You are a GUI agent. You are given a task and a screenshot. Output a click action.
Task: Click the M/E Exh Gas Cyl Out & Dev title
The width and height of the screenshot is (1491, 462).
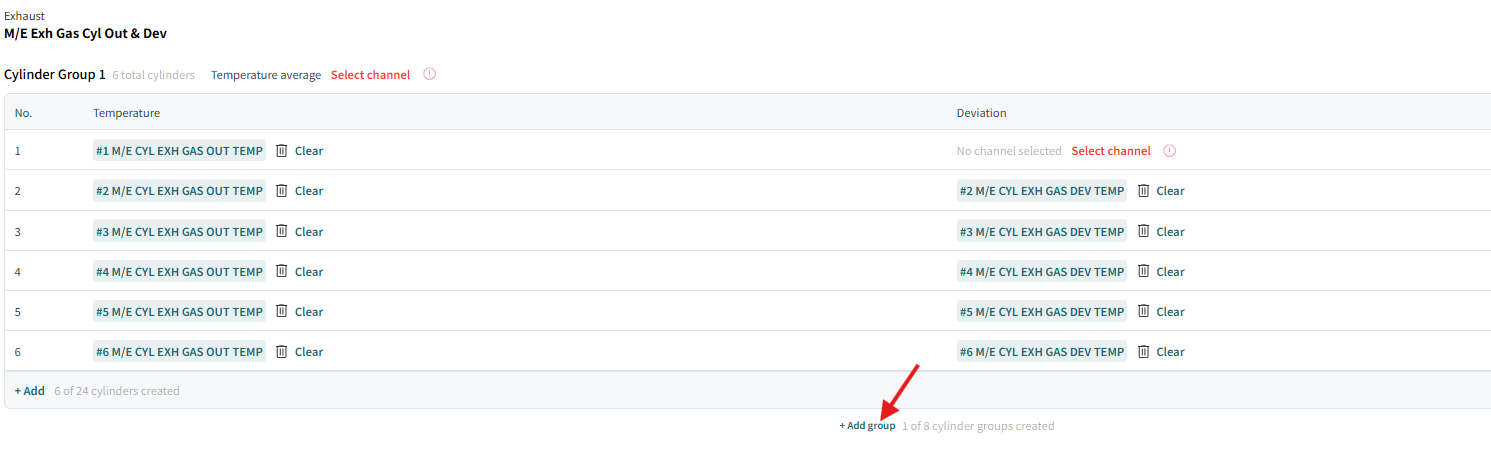point(85,33)
